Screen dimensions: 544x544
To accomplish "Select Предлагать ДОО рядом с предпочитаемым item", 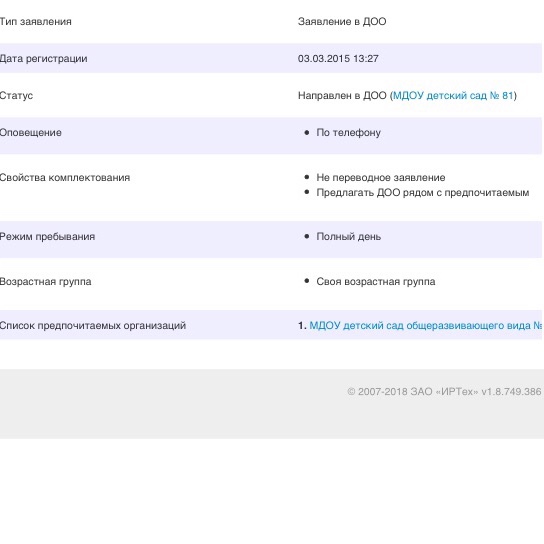I will pyautogui.click(x=423, y=193).
